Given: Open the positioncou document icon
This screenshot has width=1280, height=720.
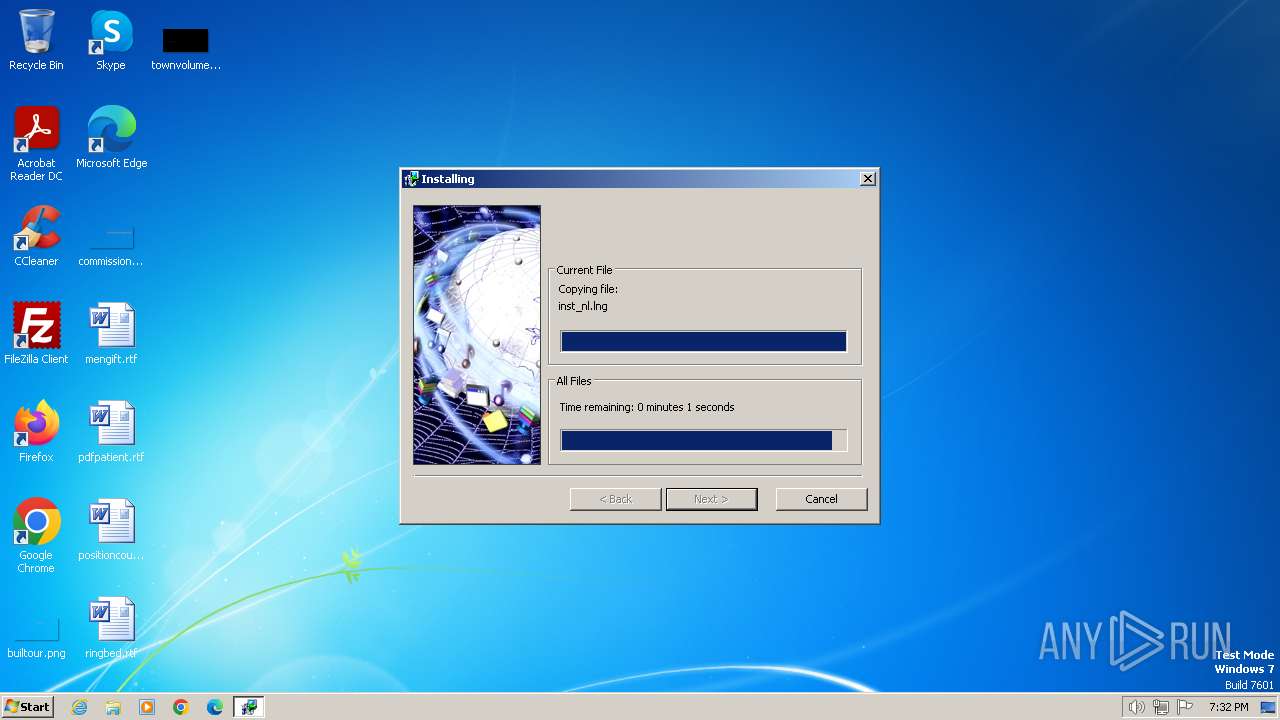Looking at the screenshot, I should 111,530.
